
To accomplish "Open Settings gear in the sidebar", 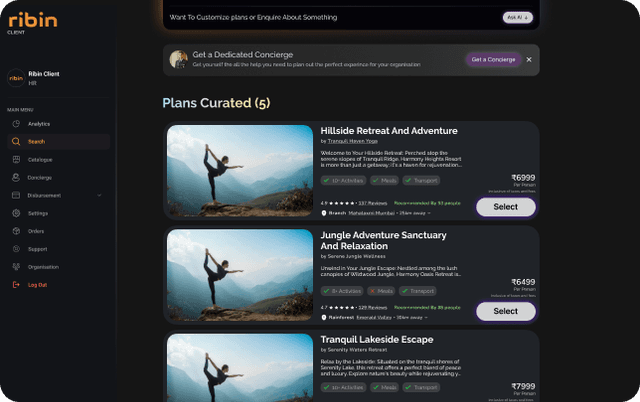I will [16, 213].
